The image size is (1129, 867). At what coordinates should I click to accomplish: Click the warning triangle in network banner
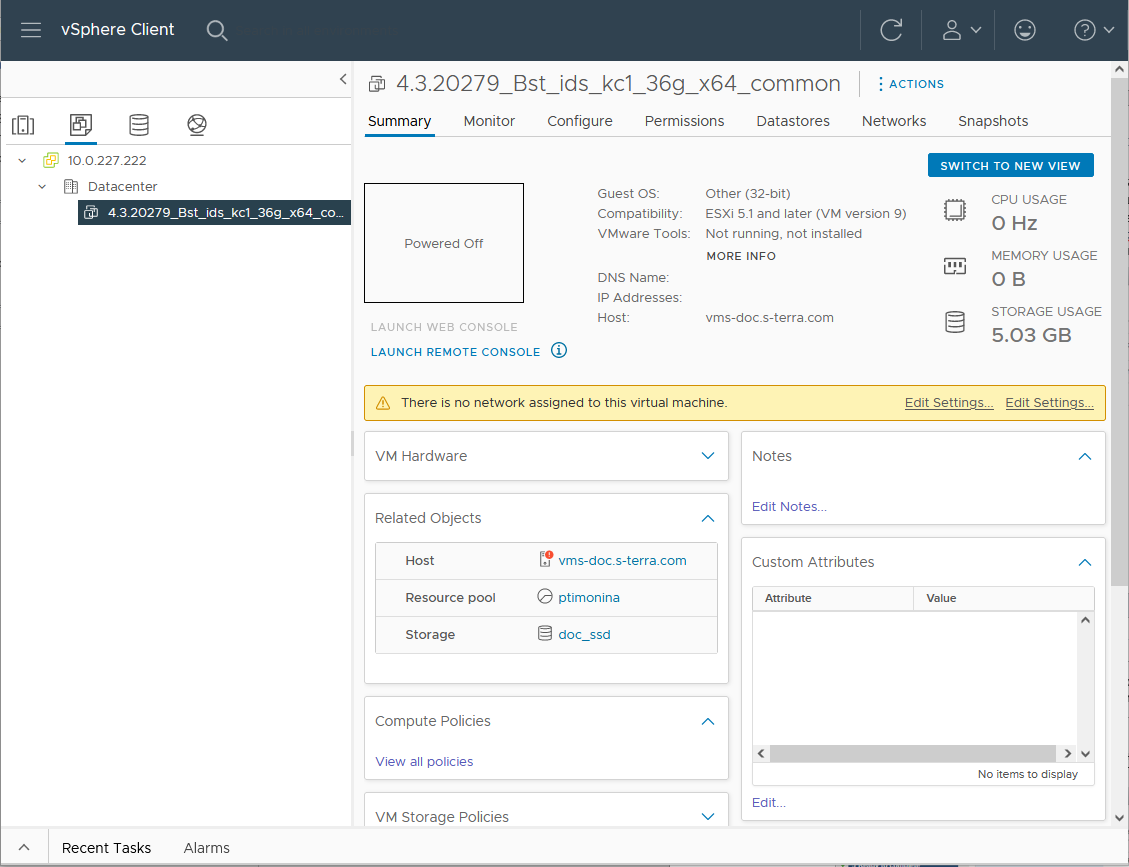[383, 403]
